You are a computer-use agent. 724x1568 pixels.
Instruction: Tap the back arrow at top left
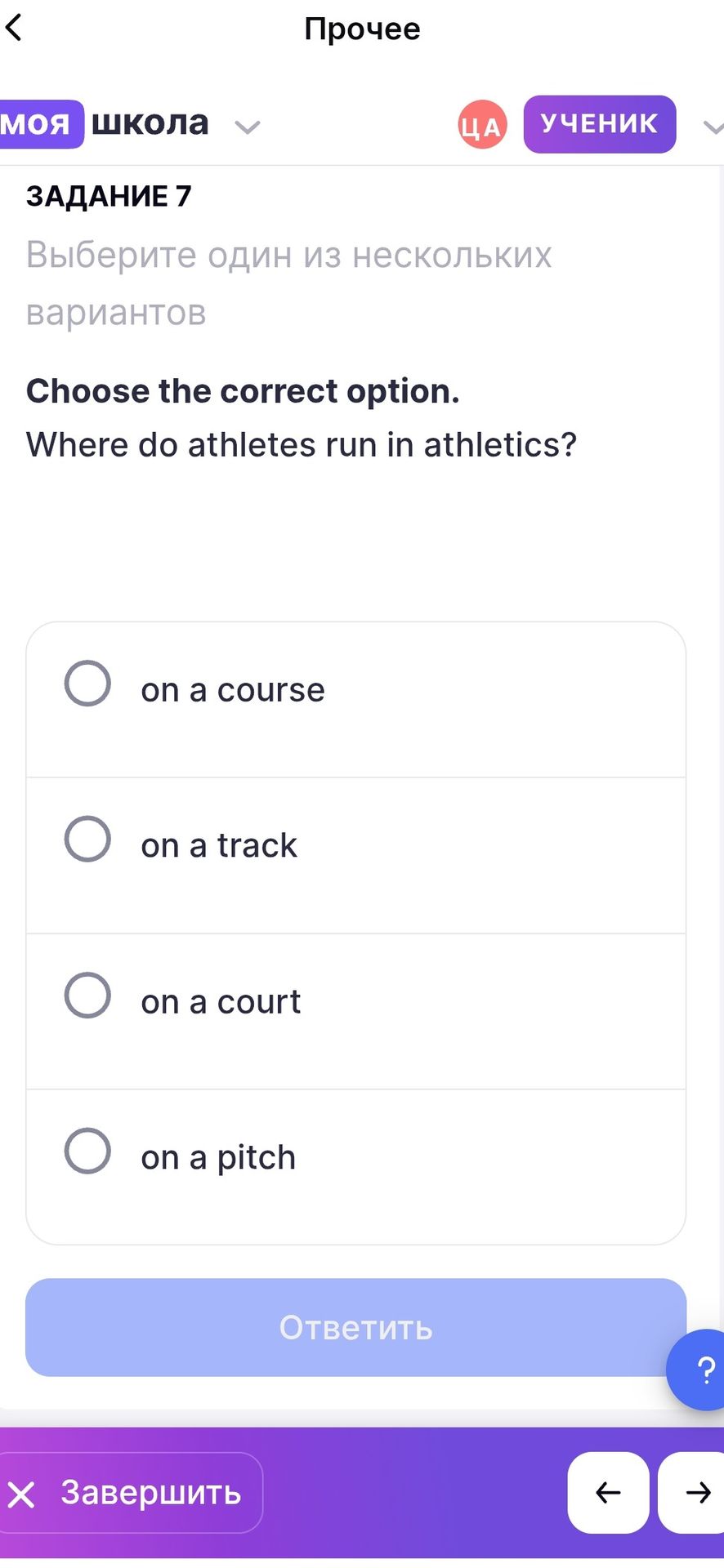point(14,28)
